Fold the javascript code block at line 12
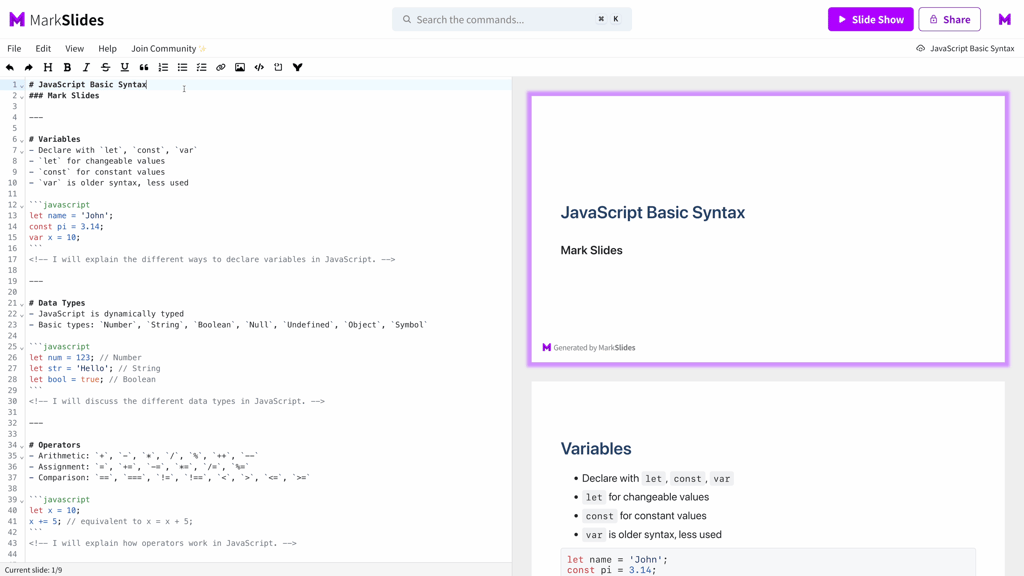The width and height of the screenshot is (1024, 576). pos(21,204)
